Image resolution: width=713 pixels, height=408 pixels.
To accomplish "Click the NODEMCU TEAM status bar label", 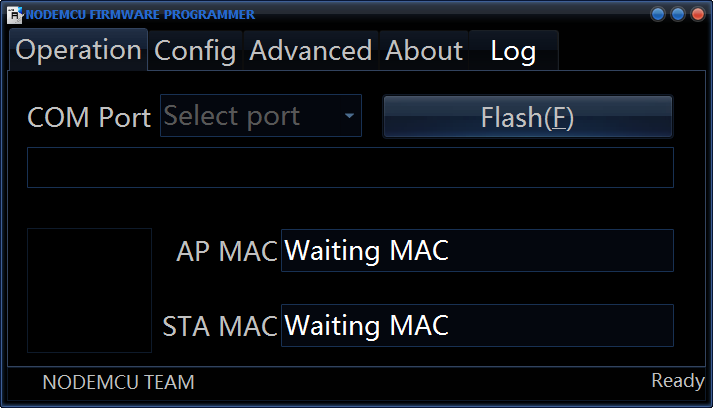I will tap(119, 382).
